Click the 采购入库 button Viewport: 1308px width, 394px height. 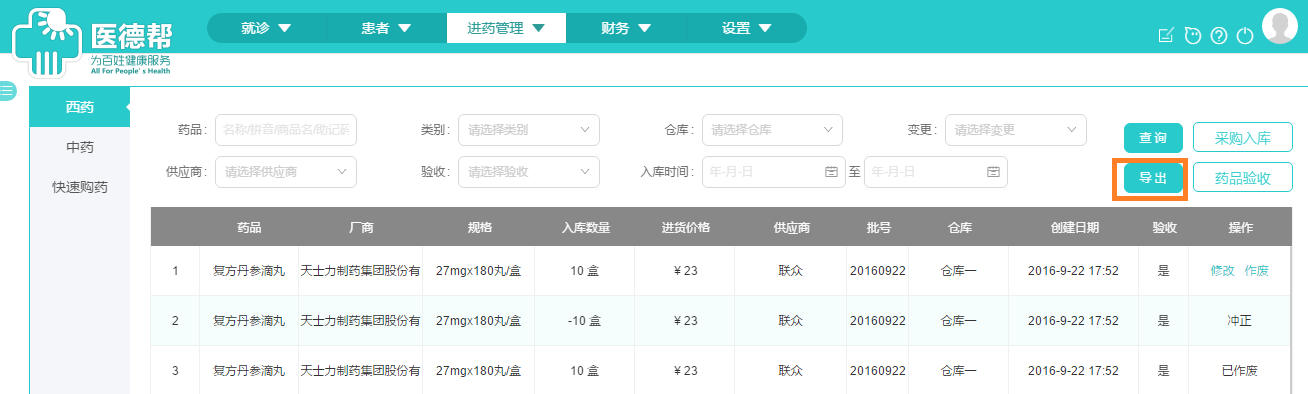pos(1243,138)
